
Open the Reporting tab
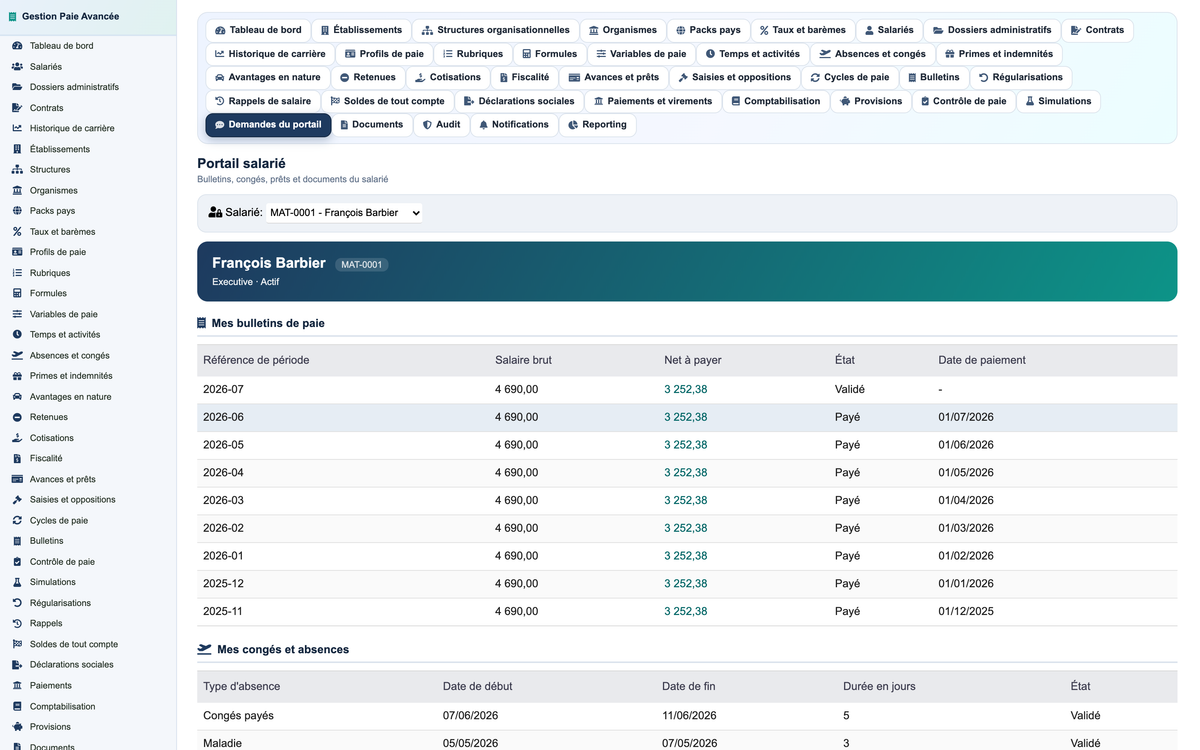597,125
